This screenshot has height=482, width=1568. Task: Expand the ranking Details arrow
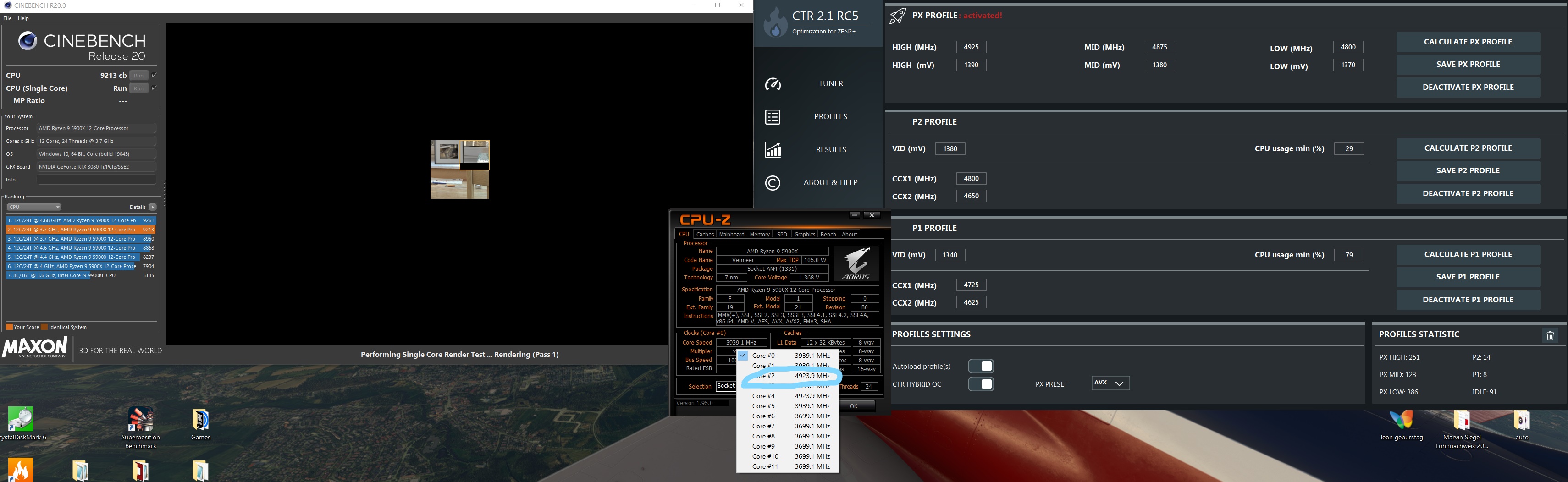click(x=153, y=207)
